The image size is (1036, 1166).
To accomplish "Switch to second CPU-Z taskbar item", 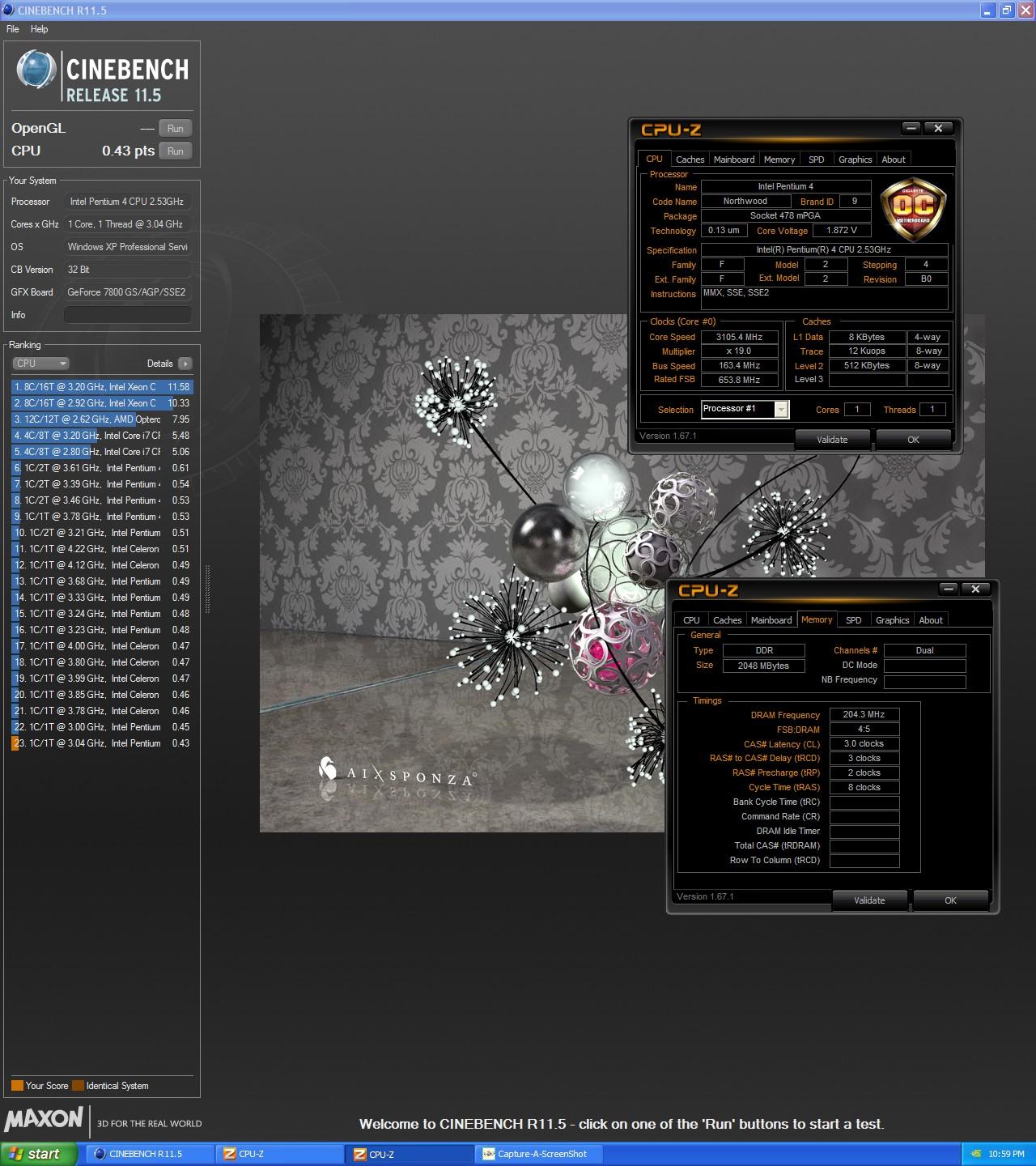I will tap(410, 1154).
